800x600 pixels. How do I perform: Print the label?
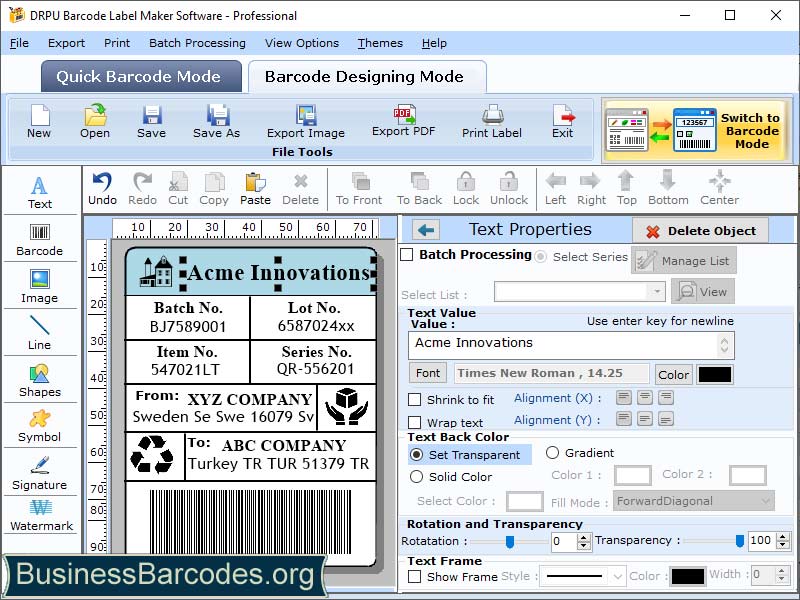pos(492,121)
